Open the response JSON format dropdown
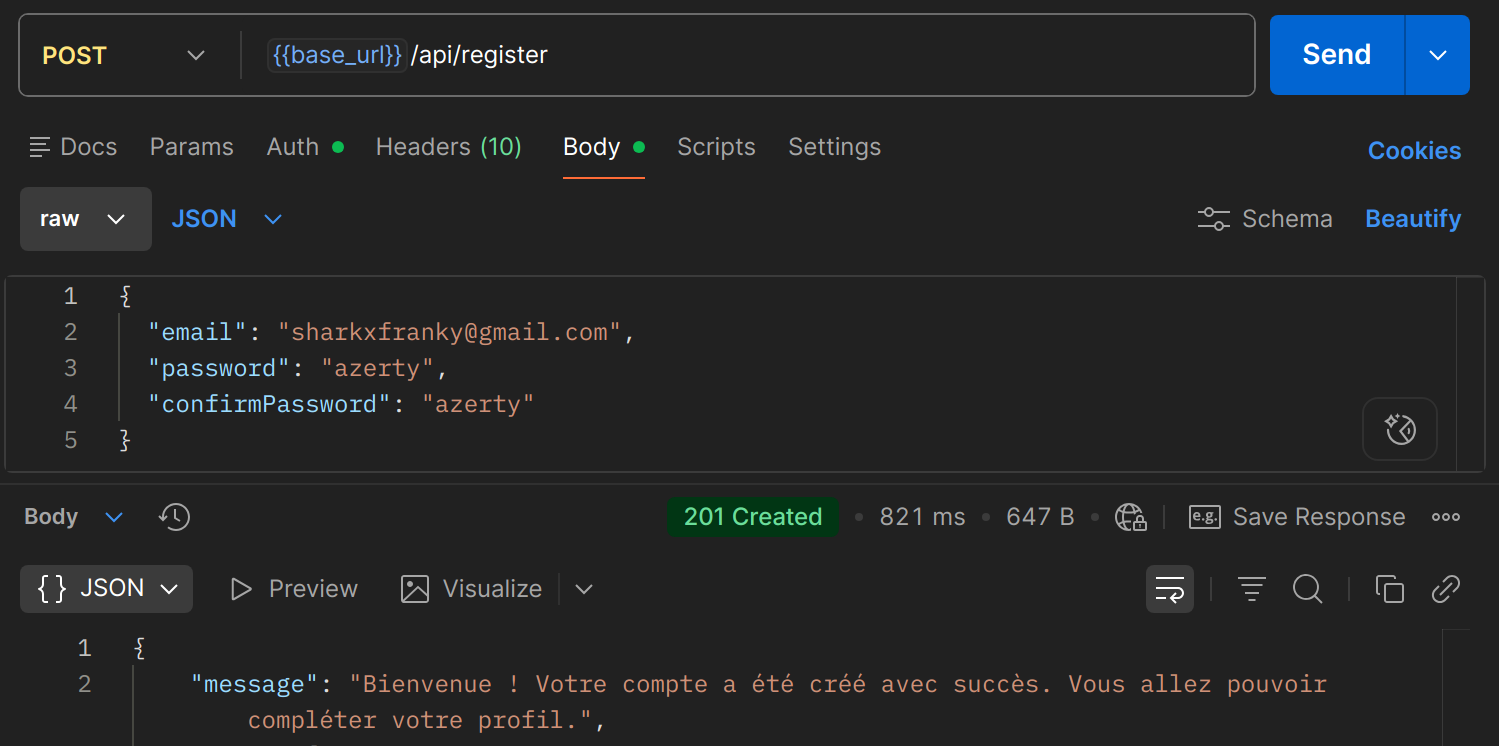The height and width of the screenshot is (746, 1499). point(106,589)
